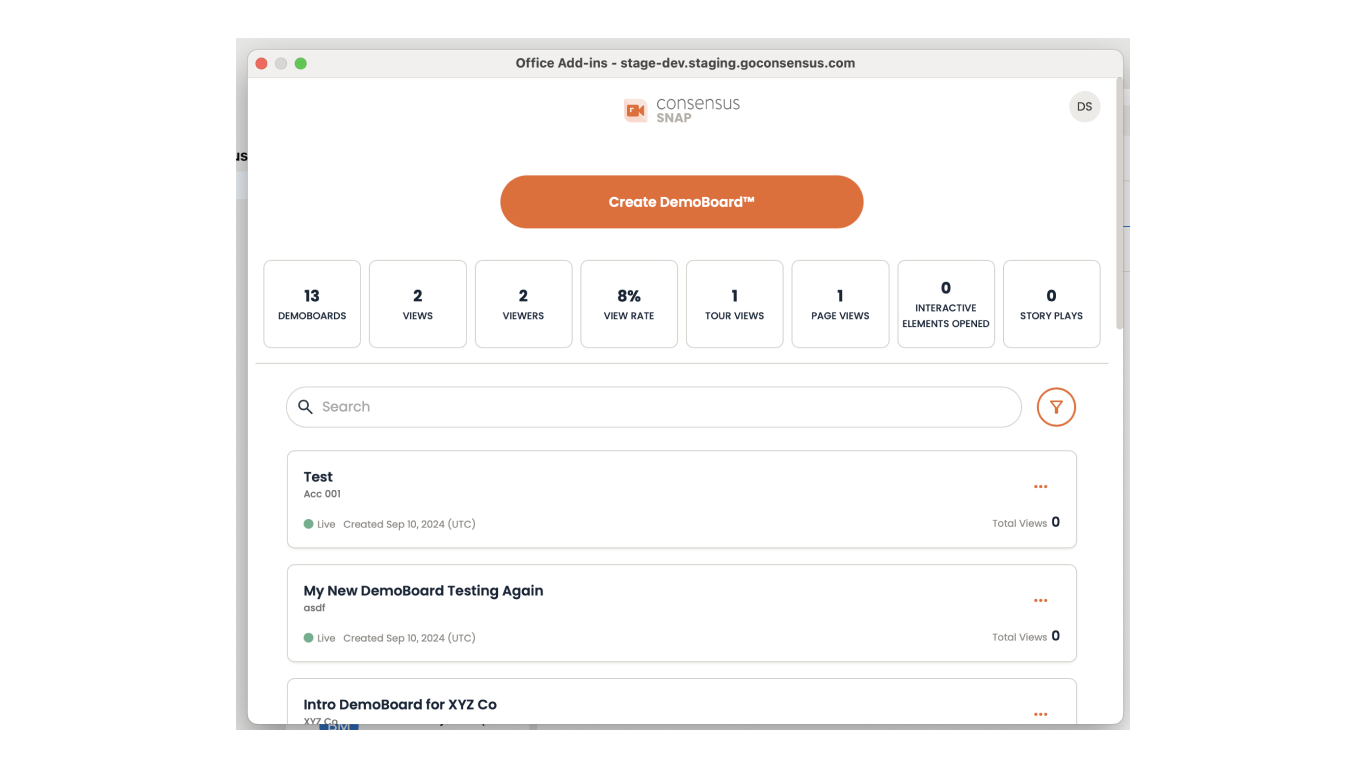Open Intro DemoBoard for XYZ Co title
Viewport: 1366px width, 768px height.
point(400,705)
